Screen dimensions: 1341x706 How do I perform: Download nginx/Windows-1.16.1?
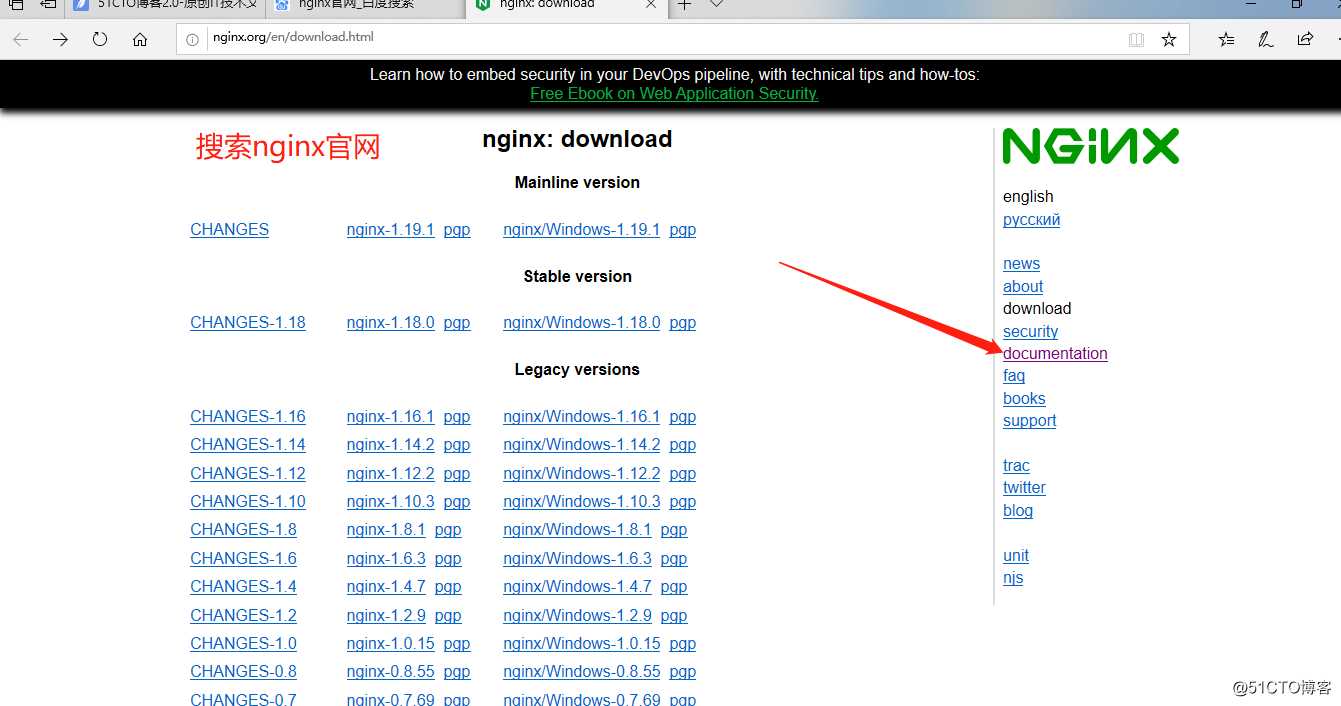point(581,416)
